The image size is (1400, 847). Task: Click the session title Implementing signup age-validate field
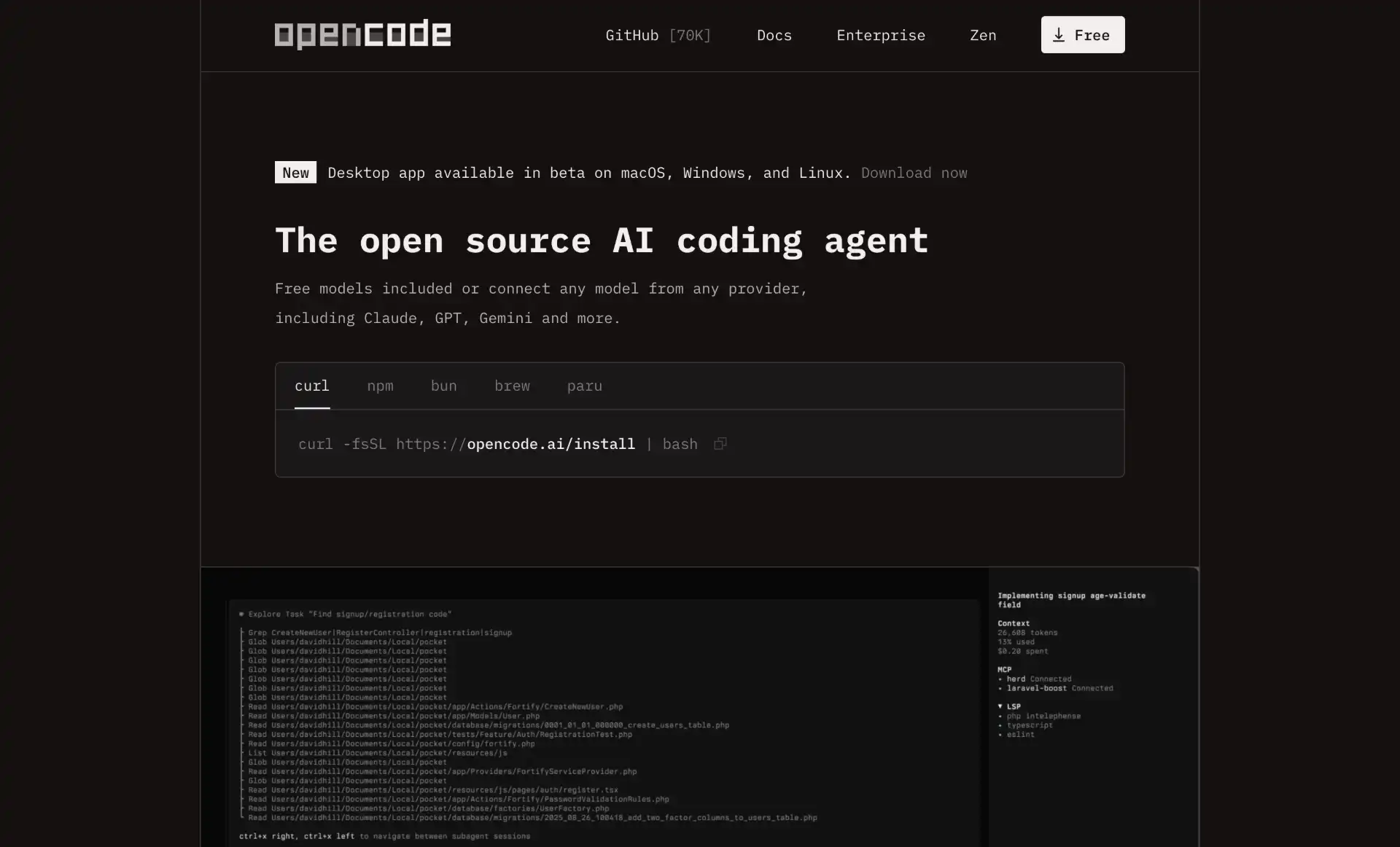click(1071, 599)
